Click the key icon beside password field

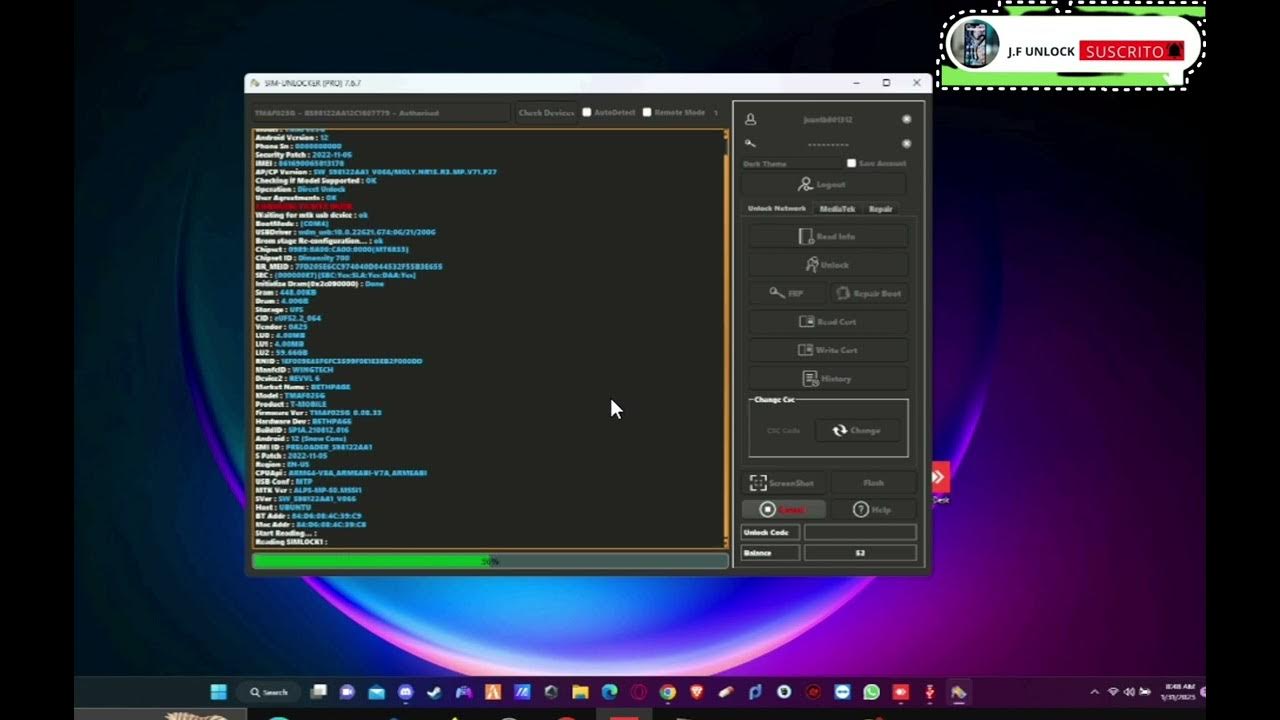pos(751,144)
